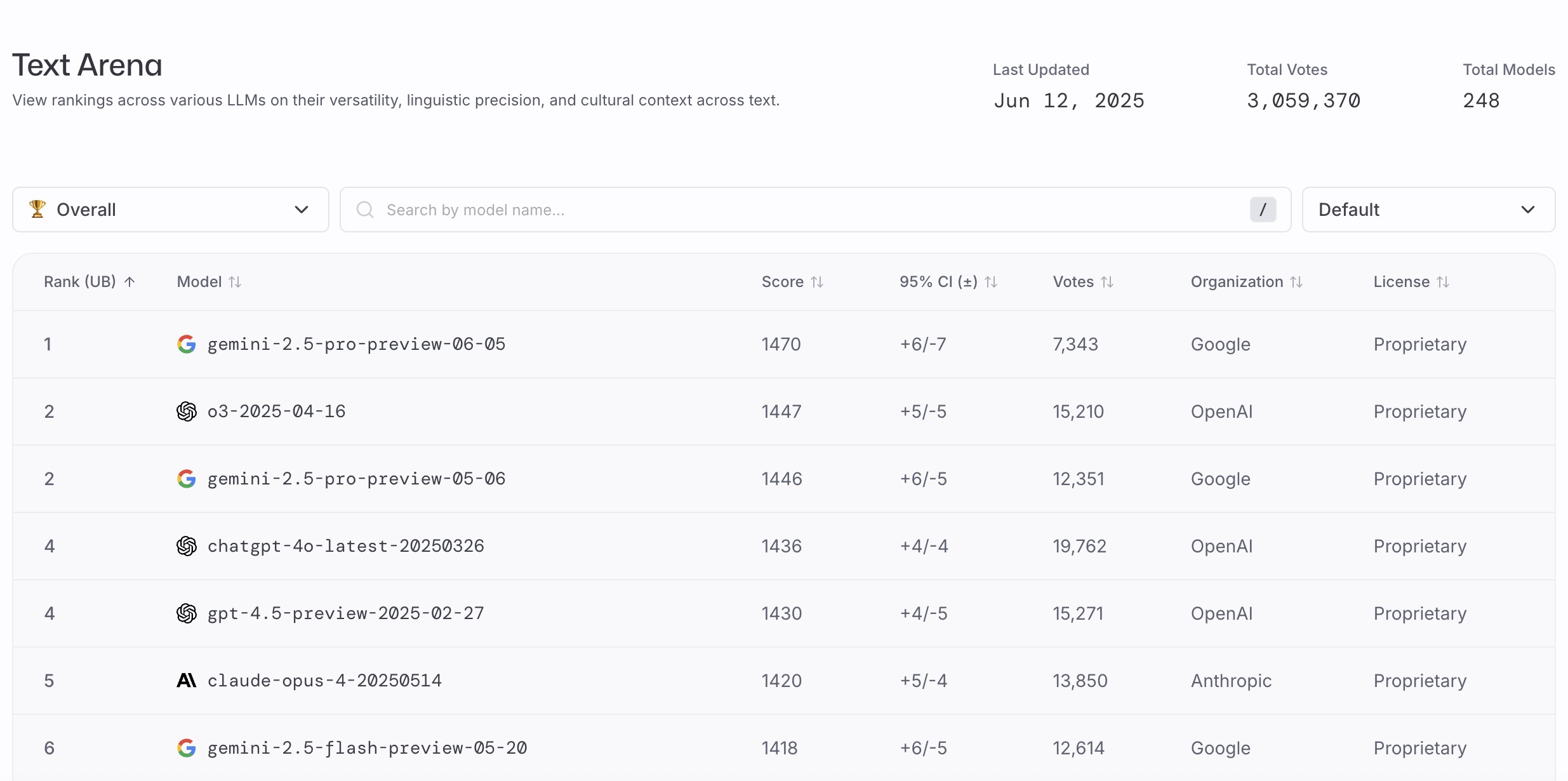Open the Overall category dropdown
The image size is (1568, 781).
point(171,210)
